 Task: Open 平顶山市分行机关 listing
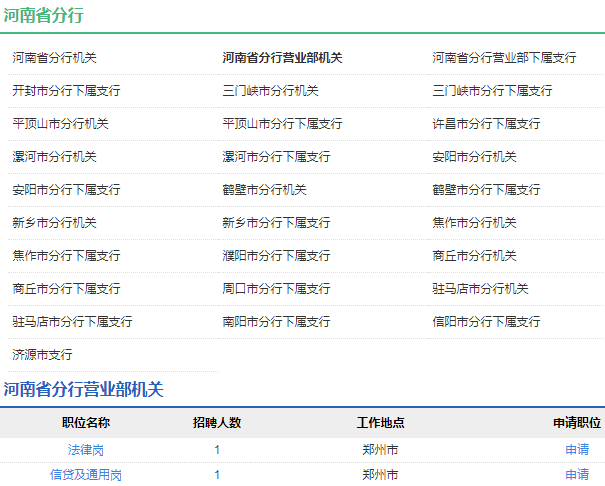(60, 124)
